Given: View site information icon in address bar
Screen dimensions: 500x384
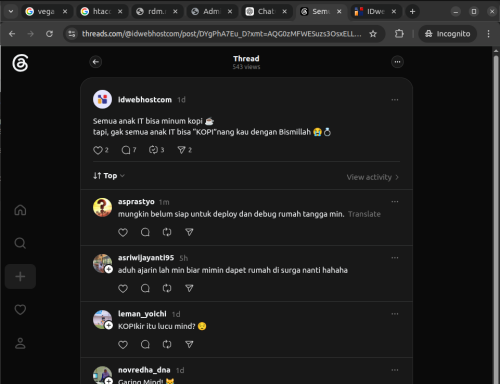Looking at the screenshot, I should [72, 34].
